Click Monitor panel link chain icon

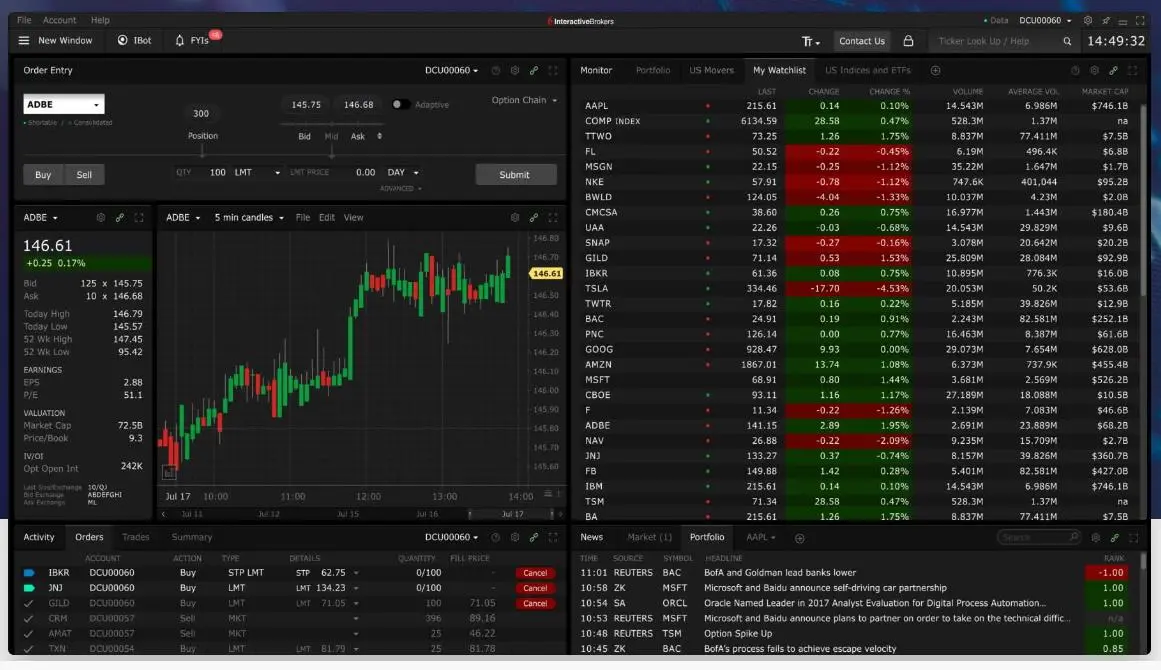click(1114, 70)
